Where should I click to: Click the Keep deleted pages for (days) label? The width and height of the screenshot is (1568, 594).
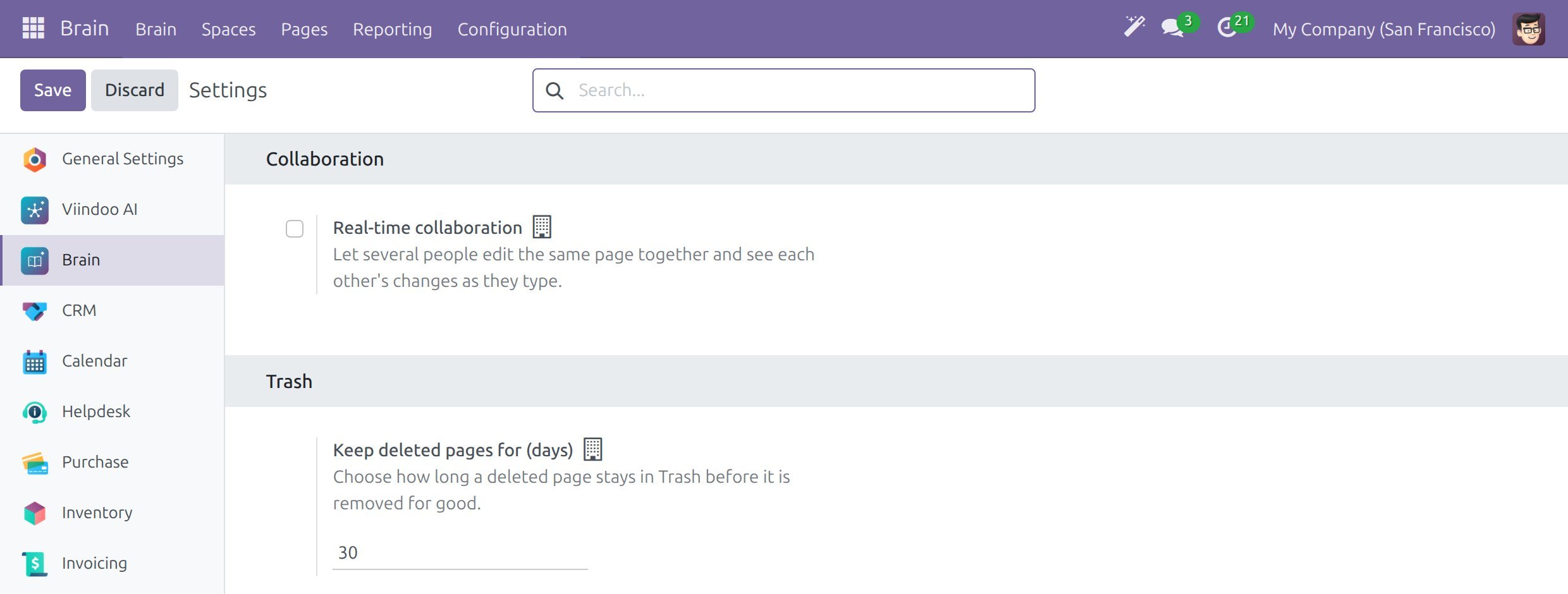pyautogui.click(x=453, y=450)
